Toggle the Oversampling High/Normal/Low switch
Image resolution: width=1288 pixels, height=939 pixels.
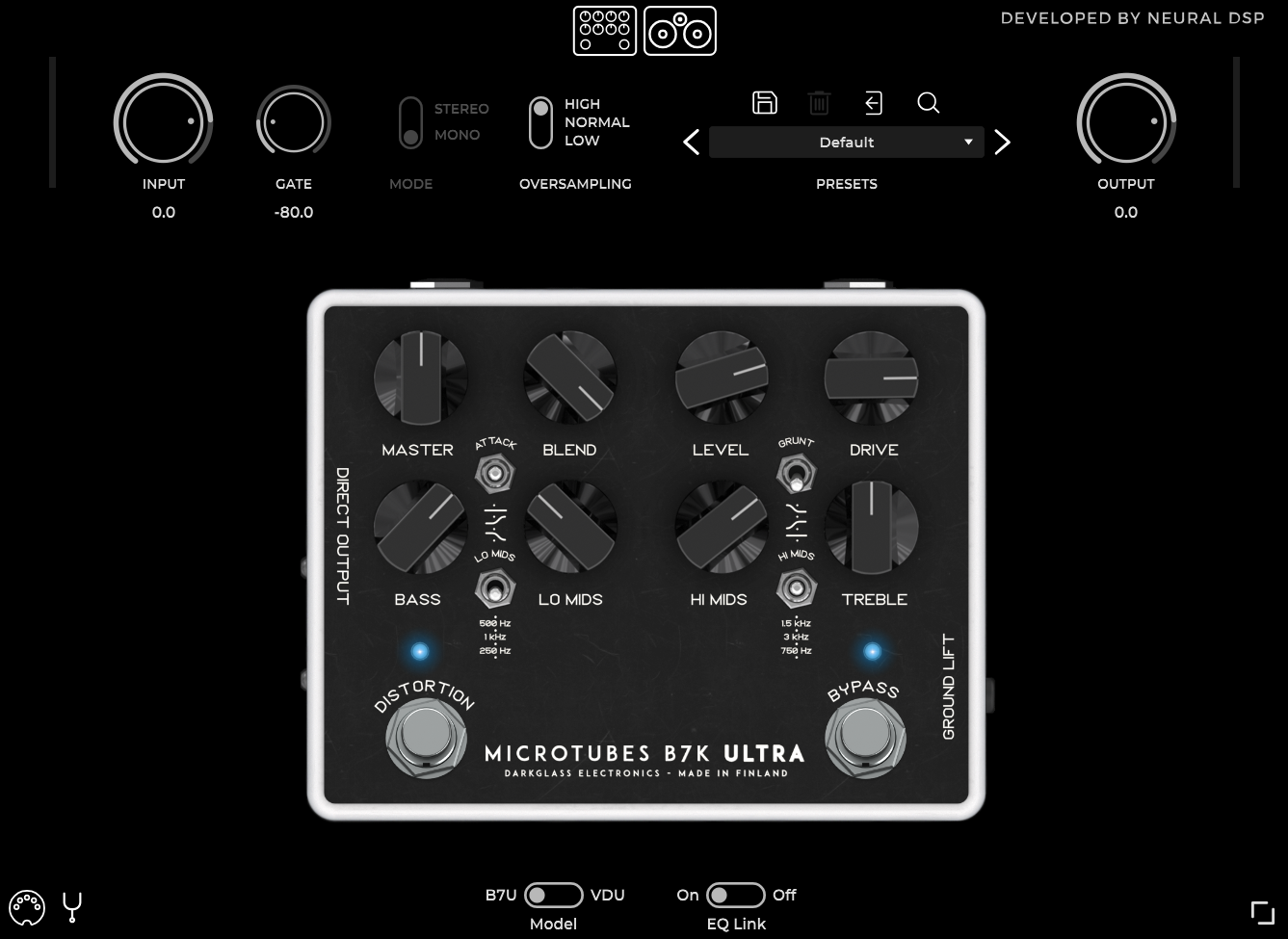541,122
